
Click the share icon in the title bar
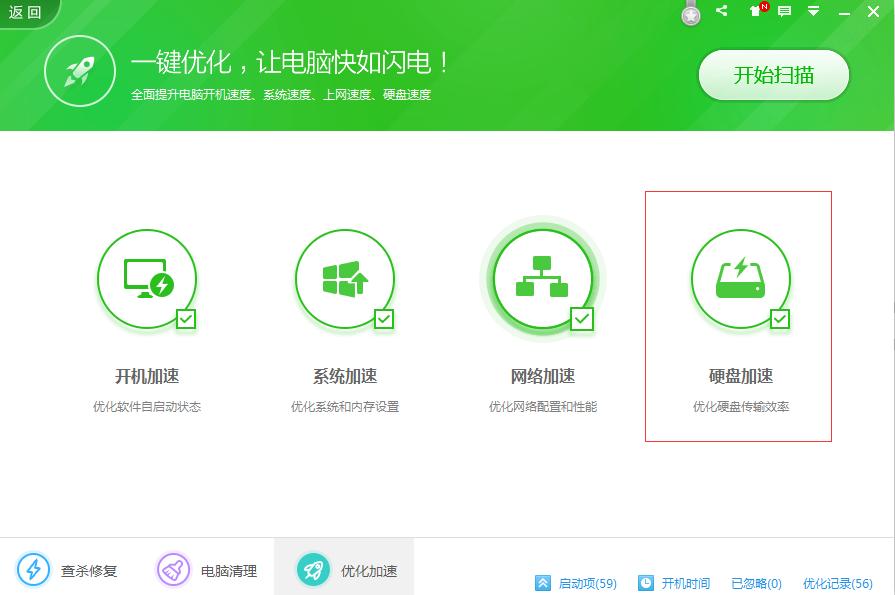click(x=722, y=11)
